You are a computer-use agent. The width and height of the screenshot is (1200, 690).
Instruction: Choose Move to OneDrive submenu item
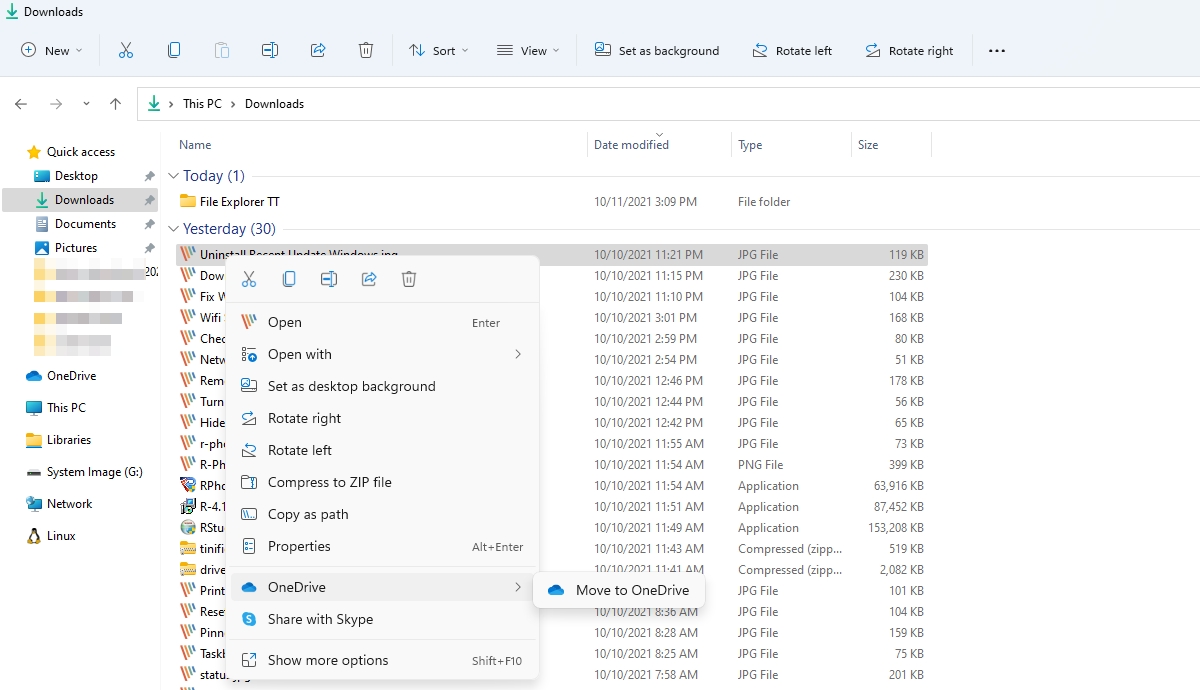click(x=619, y=590)
